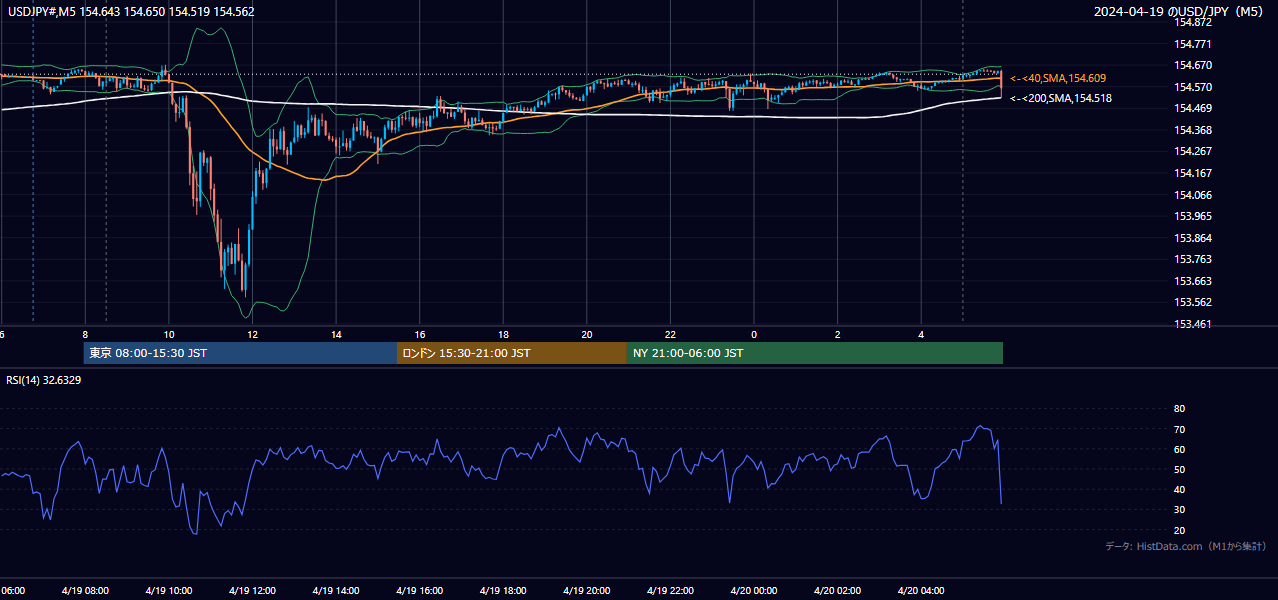The height and width of the screenshot is (600, 1278).
Task: Click the "2024-04-19 のUSD/JPY (M5)" chart heading
Action: [1180, 11]
